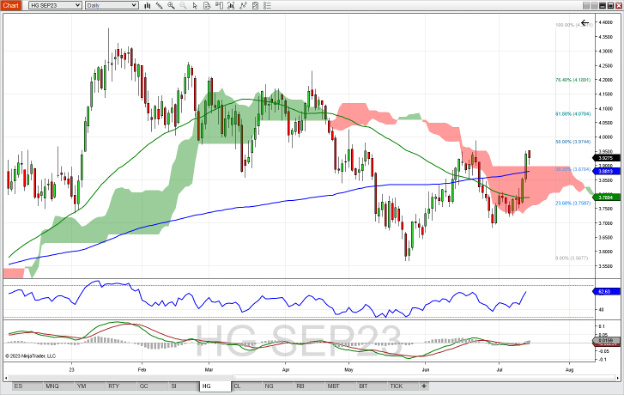Click the zoom out magnifier icon

click(183, 6)
